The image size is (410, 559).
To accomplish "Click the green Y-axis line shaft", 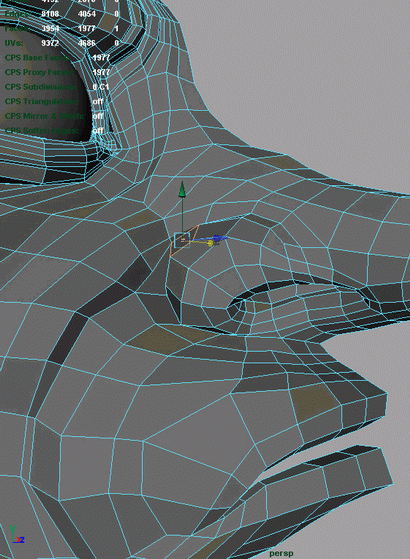I will tap(182, 215).
